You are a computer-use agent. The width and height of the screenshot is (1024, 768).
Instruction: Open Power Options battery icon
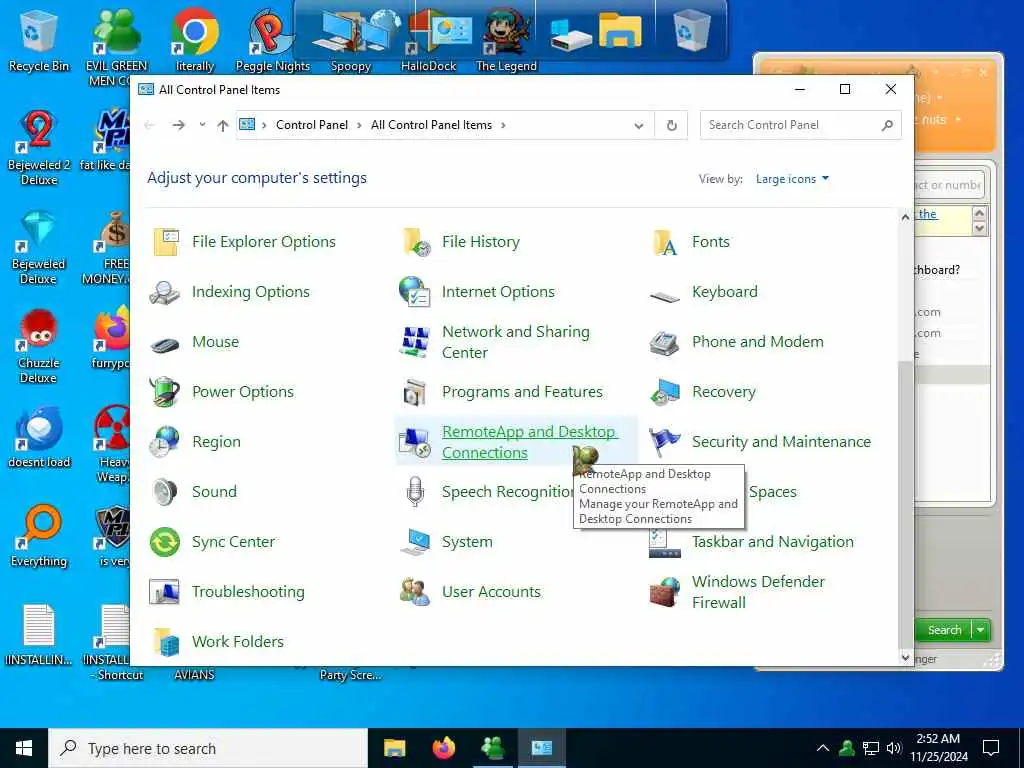(165, 392)
